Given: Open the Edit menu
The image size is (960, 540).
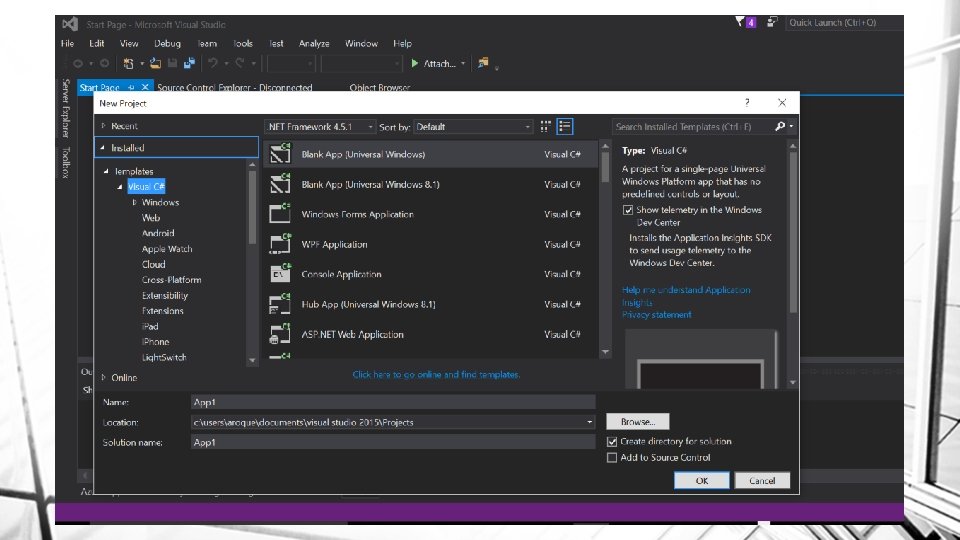Looking at the screenshot, I should tap(97, 43).
